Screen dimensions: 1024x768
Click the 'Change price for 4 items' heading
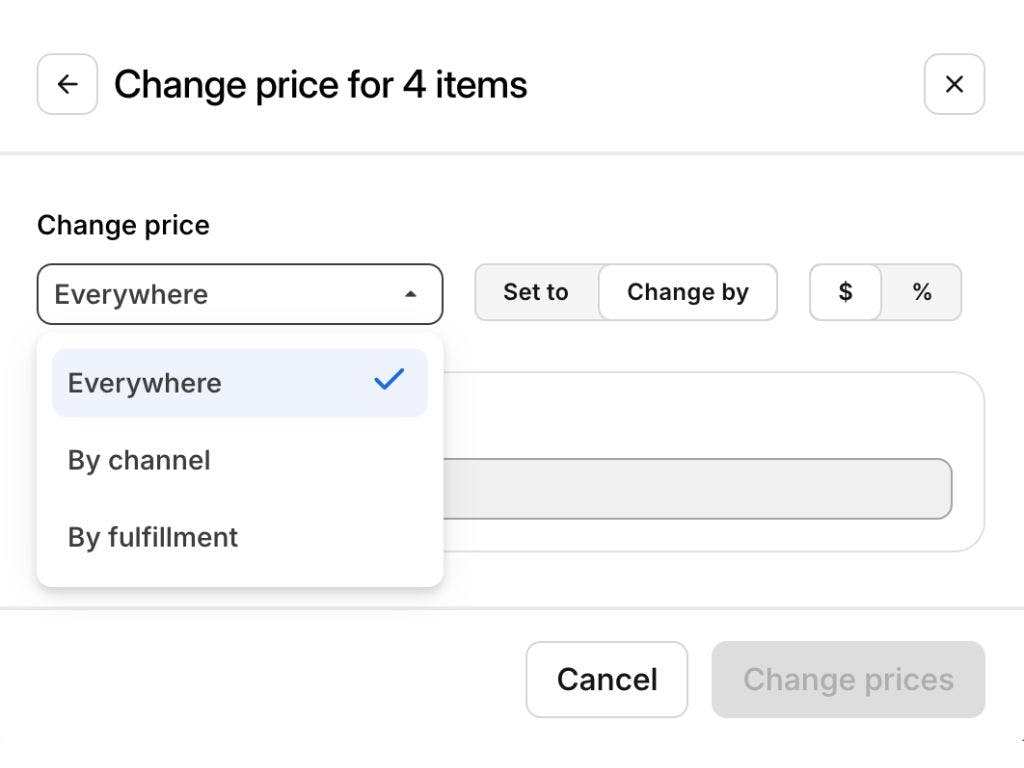(x=320, y=85)
